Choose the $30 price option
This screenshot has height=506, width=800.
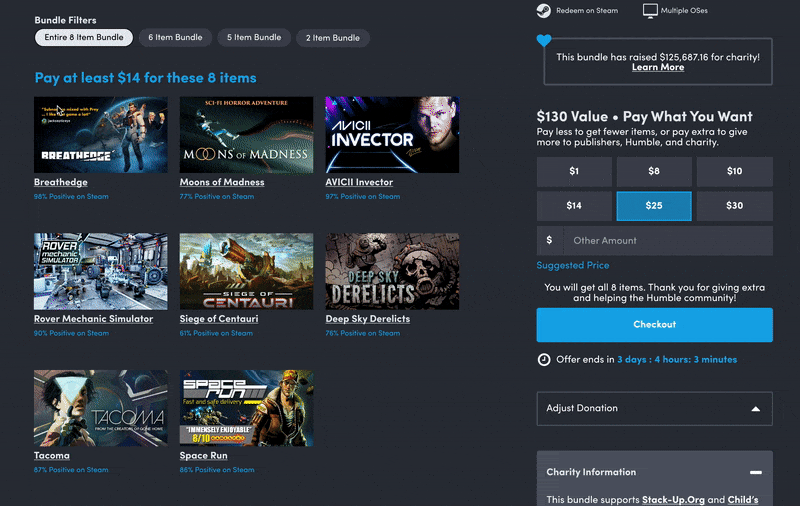(x=735, y=206)
